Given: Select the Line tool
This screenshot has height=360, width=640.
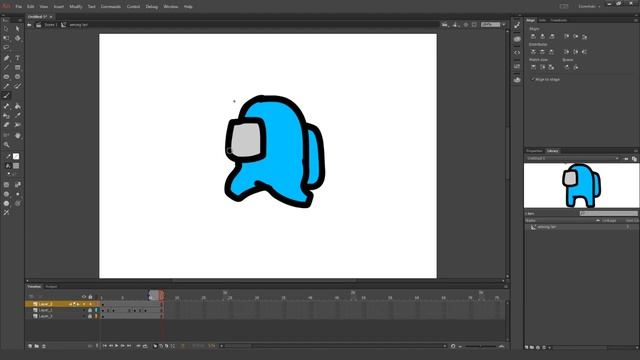Looking at the screenshot, I should click(6, 67).
